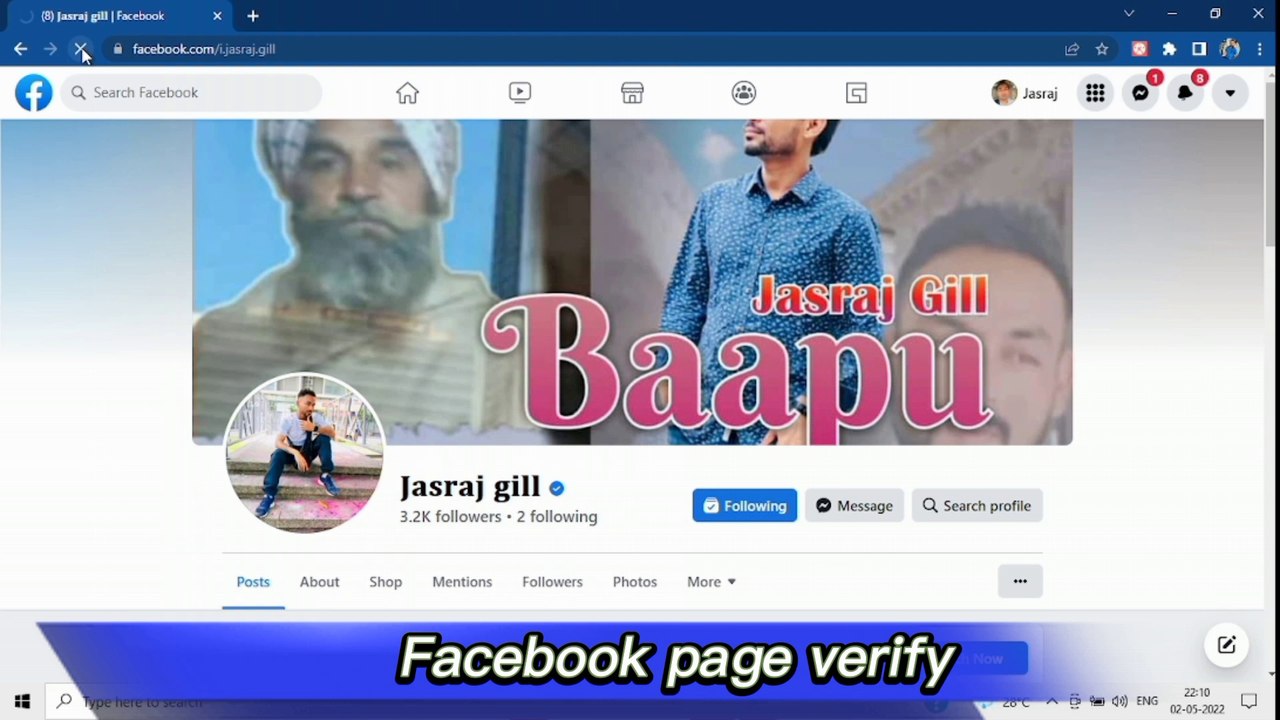The height and width of the screenshot is (720, 1280).
Task: View site info via lock icon
Action: 118,49
